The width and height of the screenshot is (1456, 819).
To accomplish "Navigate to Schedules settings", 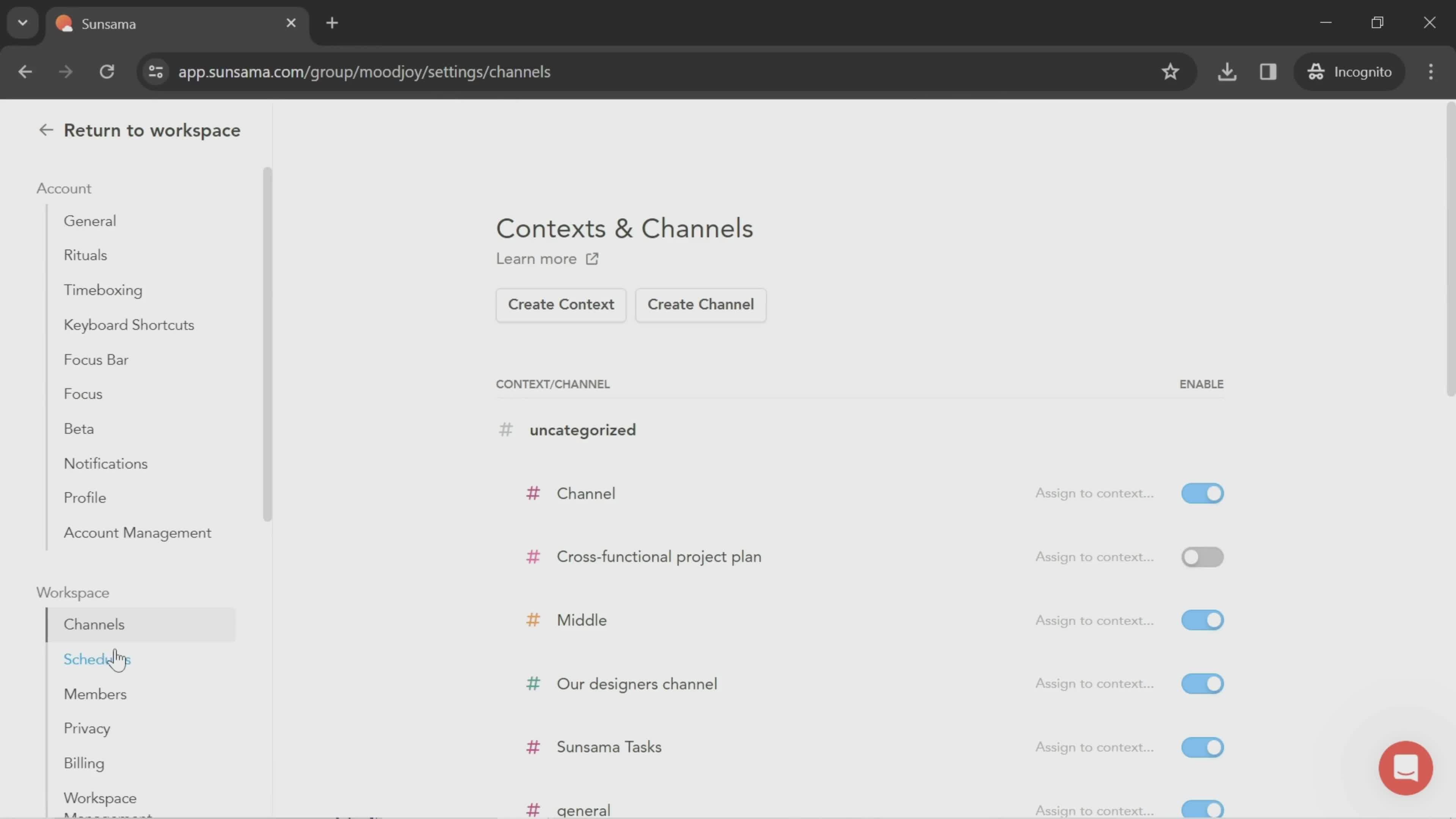I will (97, 659).
